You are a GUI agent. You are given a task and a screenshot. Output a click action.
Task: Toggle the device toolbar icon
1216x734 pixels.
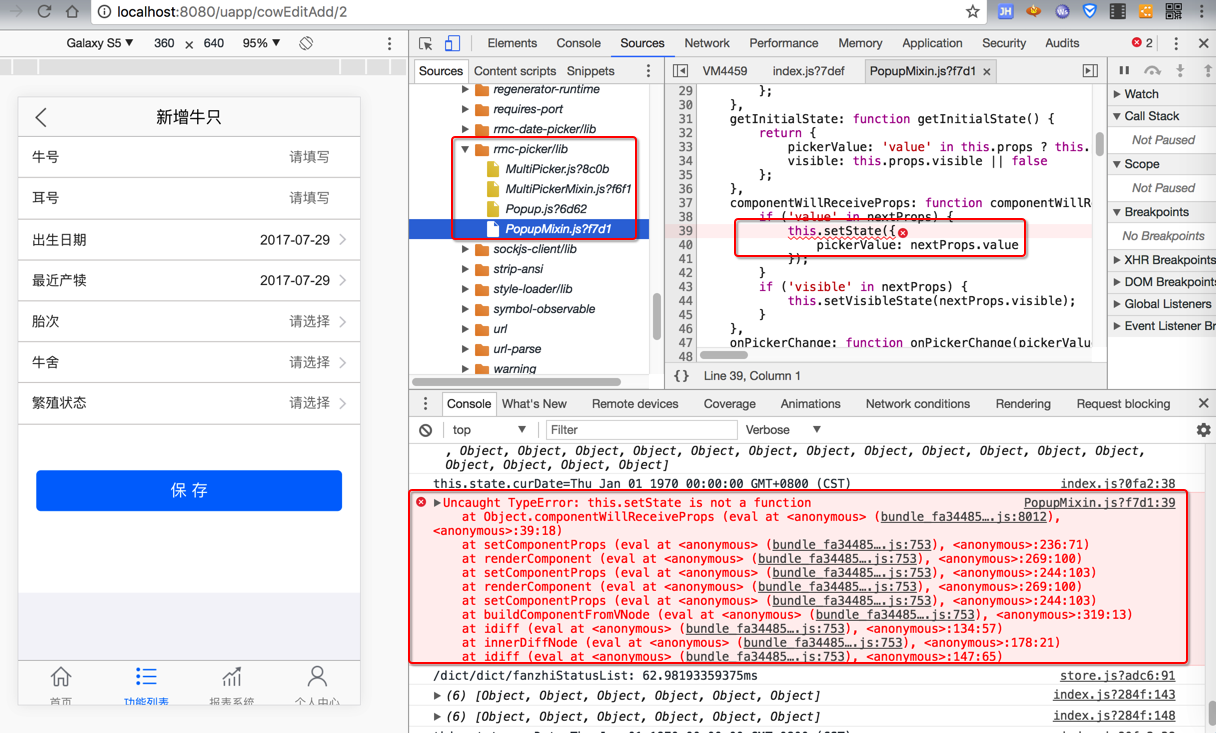452,44
